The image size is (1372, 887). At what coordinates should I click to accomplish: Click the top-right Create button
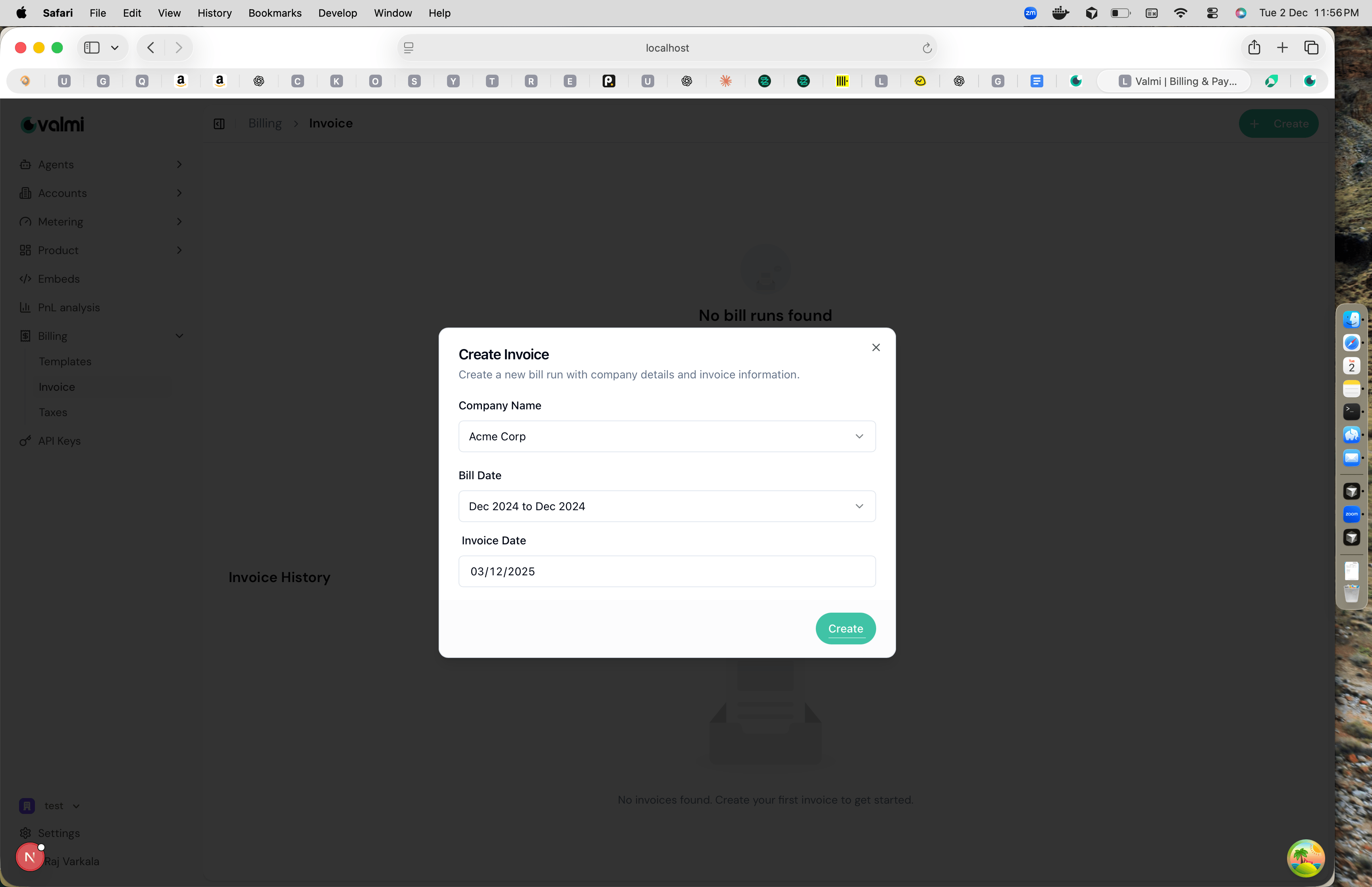(x=1278, y=123)
